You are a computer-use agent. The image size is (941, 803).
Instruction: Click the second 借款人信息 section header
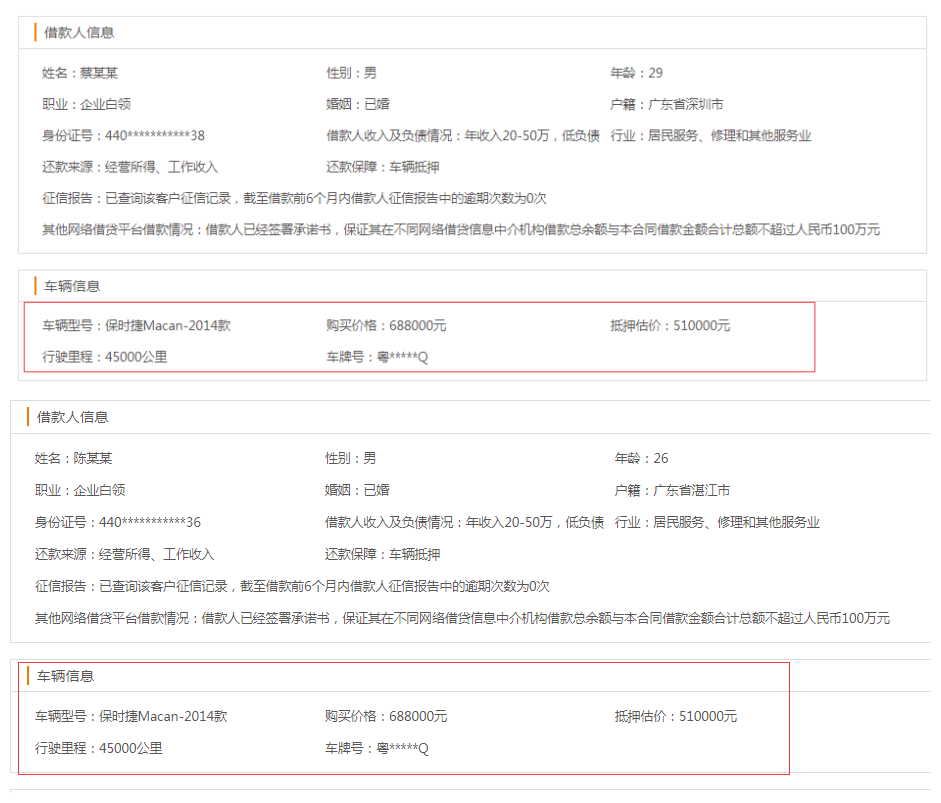point(73,417)
